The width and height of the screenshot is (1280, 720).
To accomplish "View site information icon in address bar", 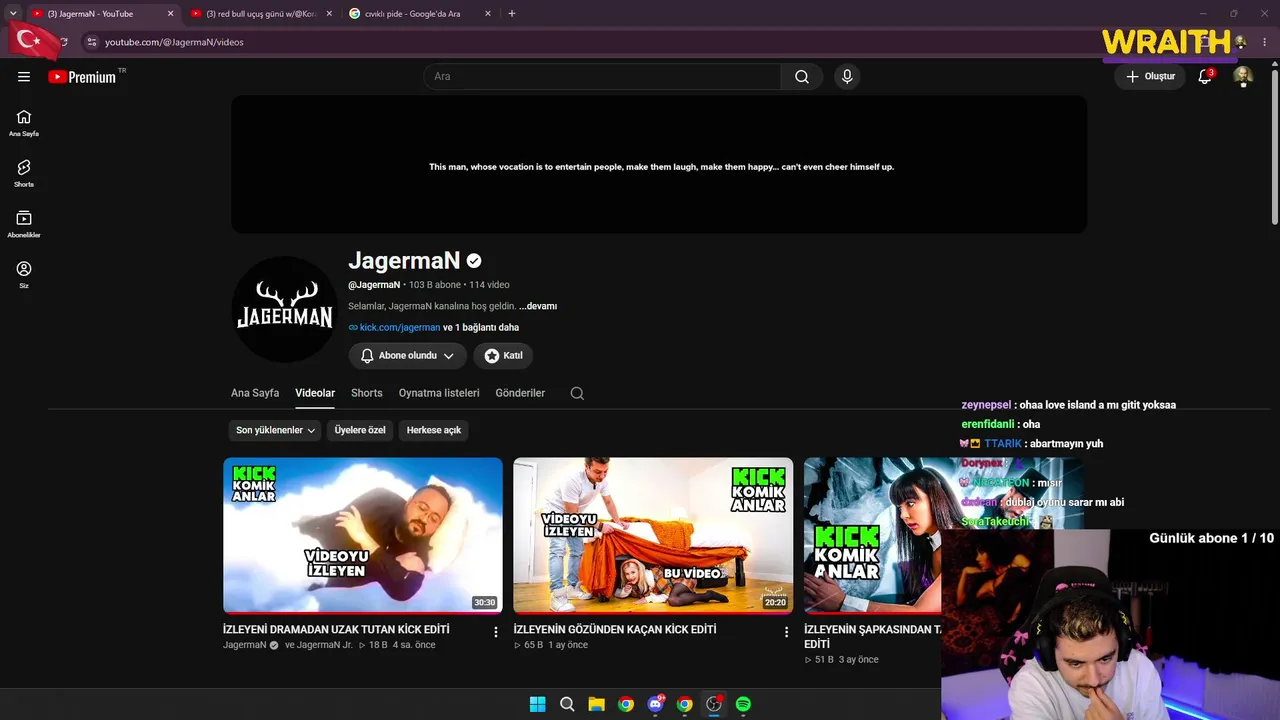I will click(91, 42).
